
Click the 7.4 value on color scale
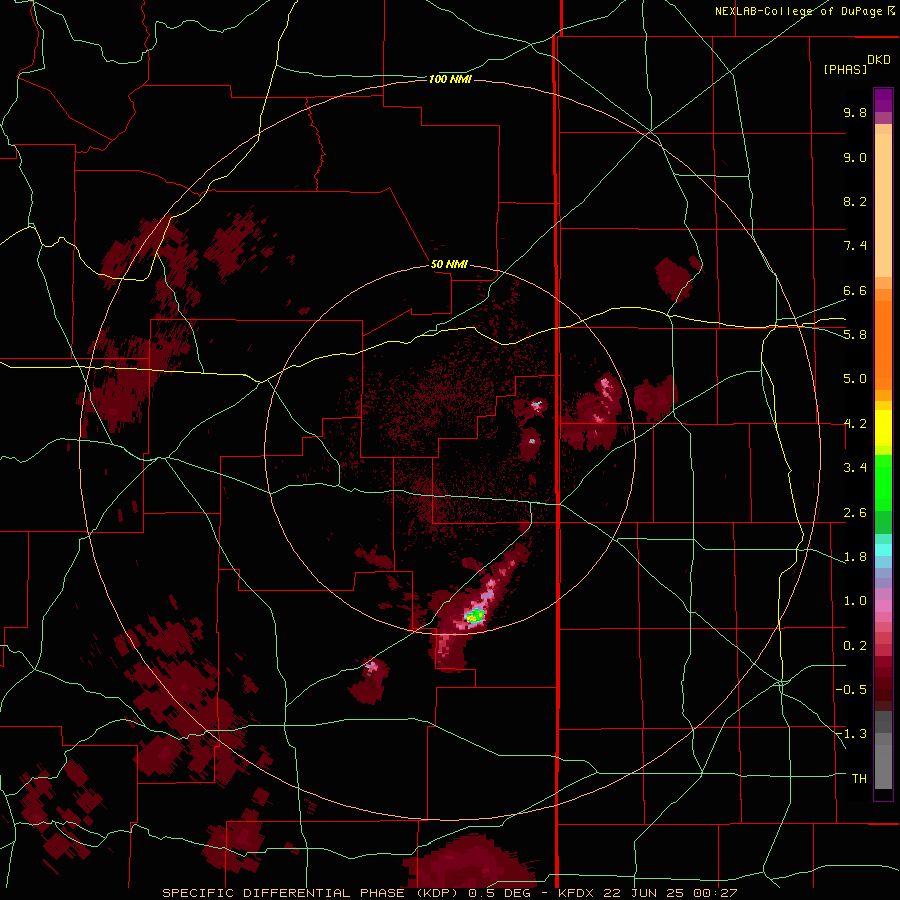pyautogui.click(x=855, y=246)
